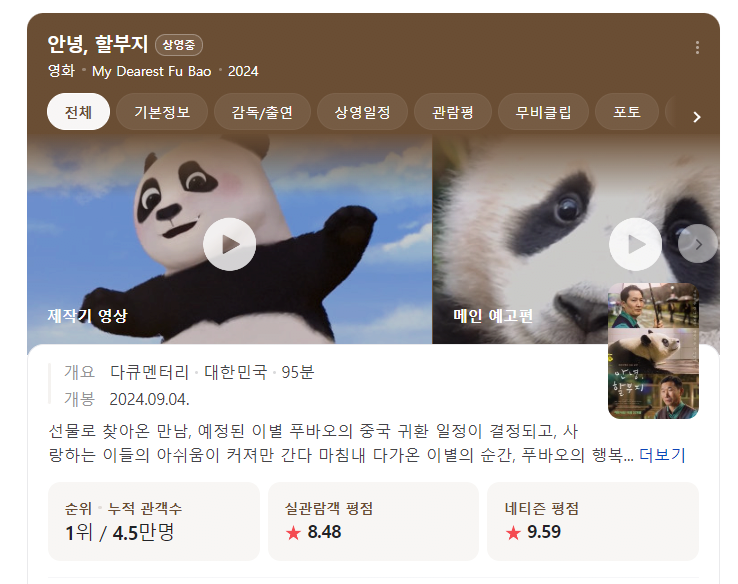Open the 실관람객 평점 8.48 card

373,521
